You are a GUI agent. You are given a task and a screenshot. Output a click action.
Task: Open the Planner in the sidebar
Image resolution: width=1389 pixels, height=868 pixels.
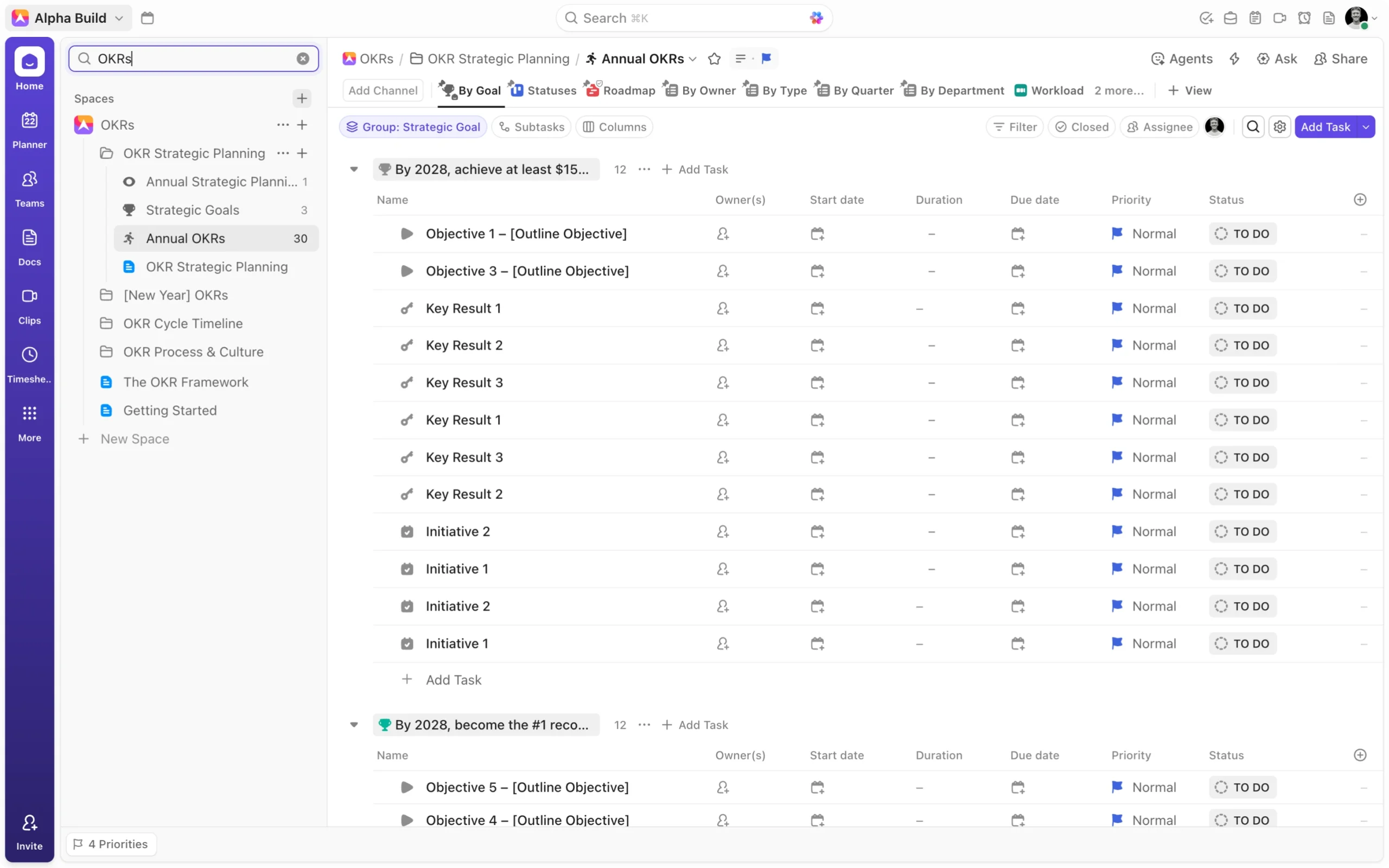[x=29, y=129]
